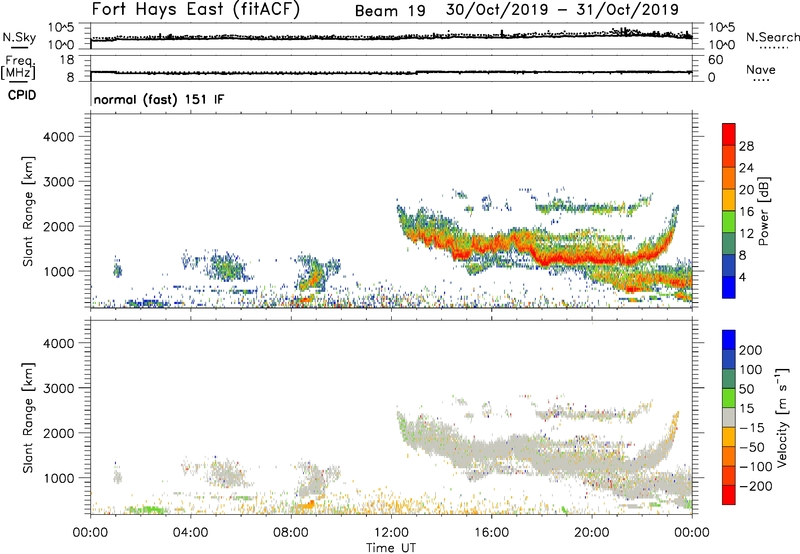Pick the gray ±15 m/s Velocity colorbar segment
The height and width of the screenshot is (554, 800).
(729, 417)
